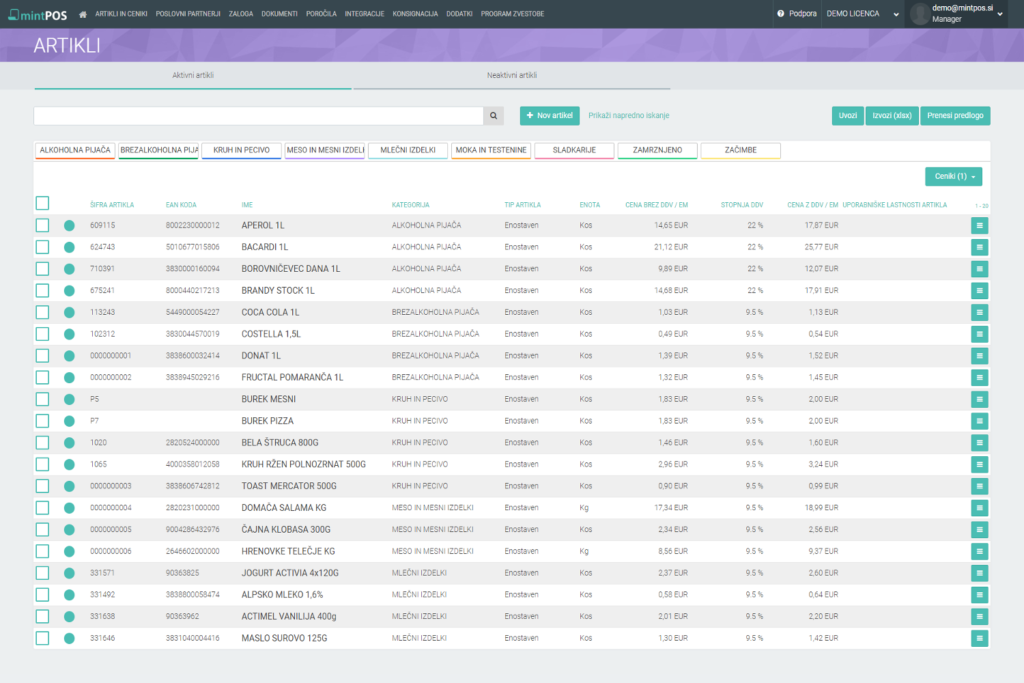Click the green status dot for BACARDI 1L
This screenshot has width=1024, height=683.
pyautogui.click(x=70, y=247)
